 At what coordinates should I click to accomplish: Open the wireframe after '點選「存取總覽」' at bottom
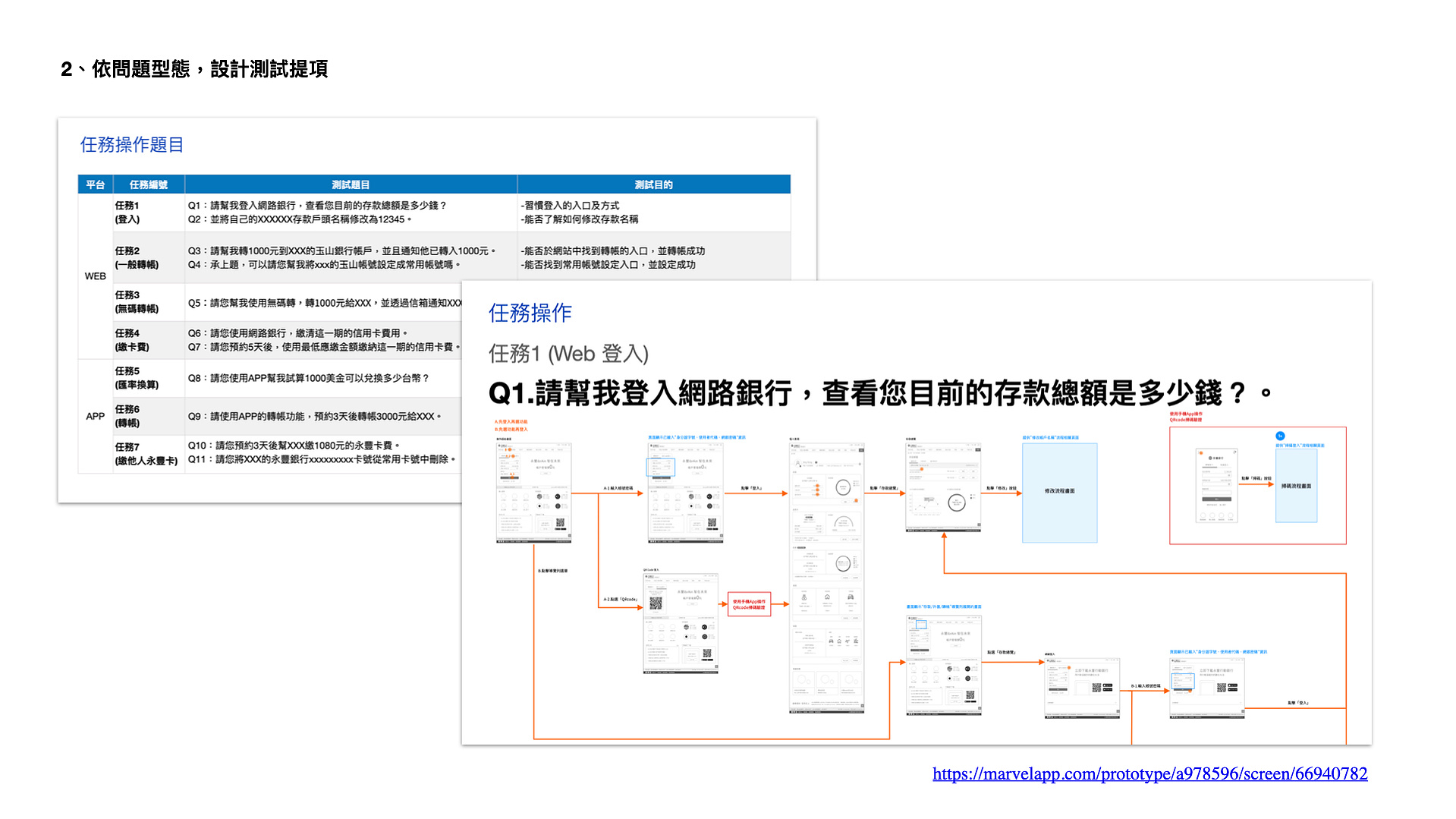click(x=1083, y=688)
